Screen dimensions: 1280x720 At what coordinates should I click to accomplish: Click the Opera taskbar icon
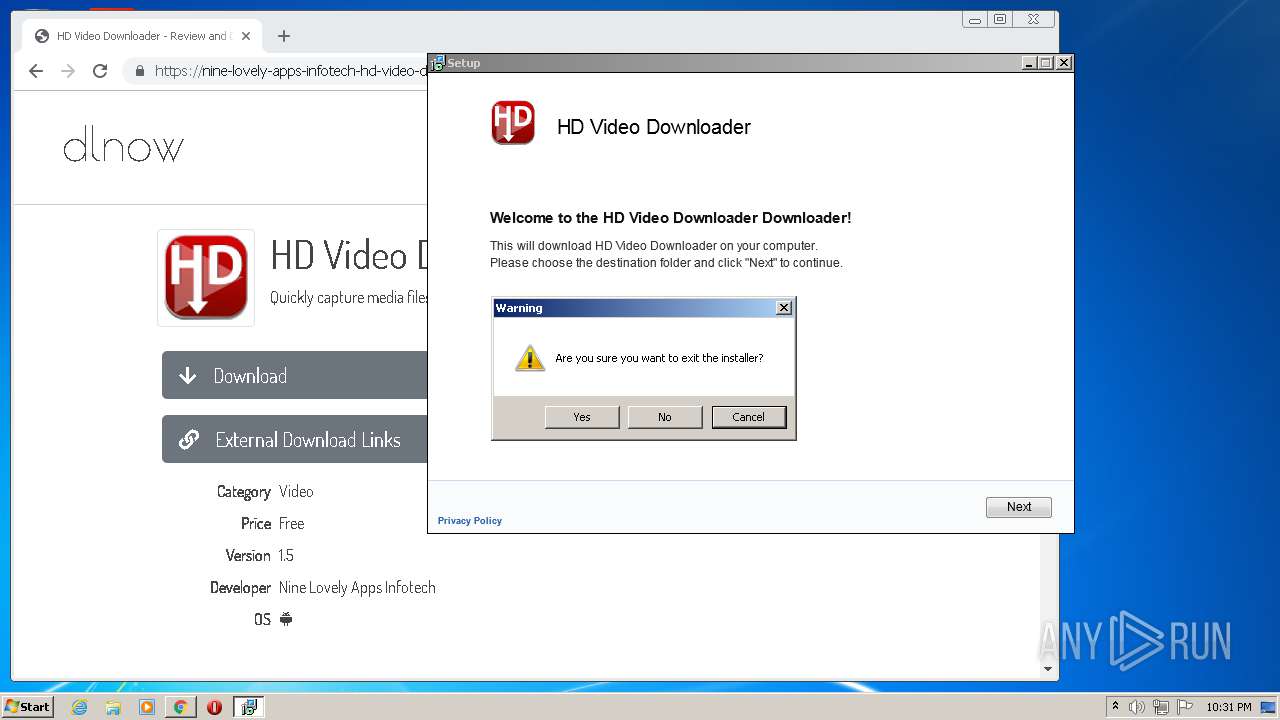click(x=214, y=707)
